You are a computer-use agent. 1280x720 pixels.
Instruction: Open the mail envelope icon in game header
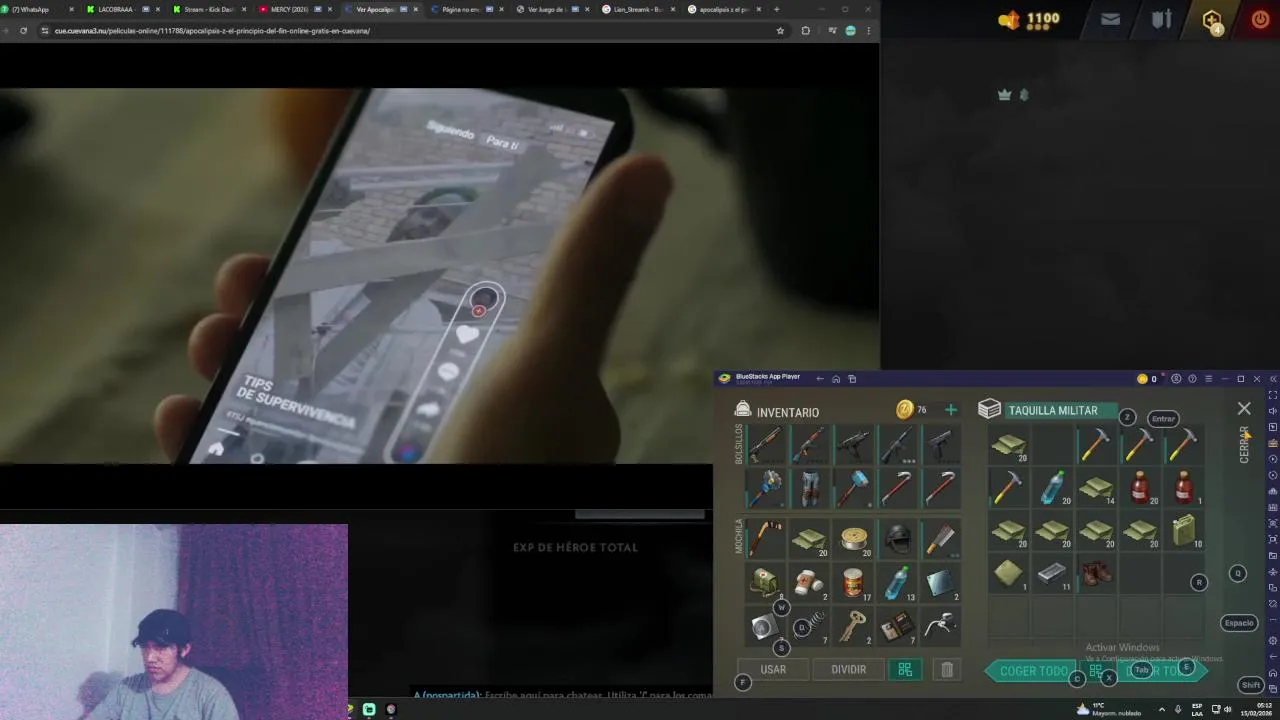(x=1110, y=19)
